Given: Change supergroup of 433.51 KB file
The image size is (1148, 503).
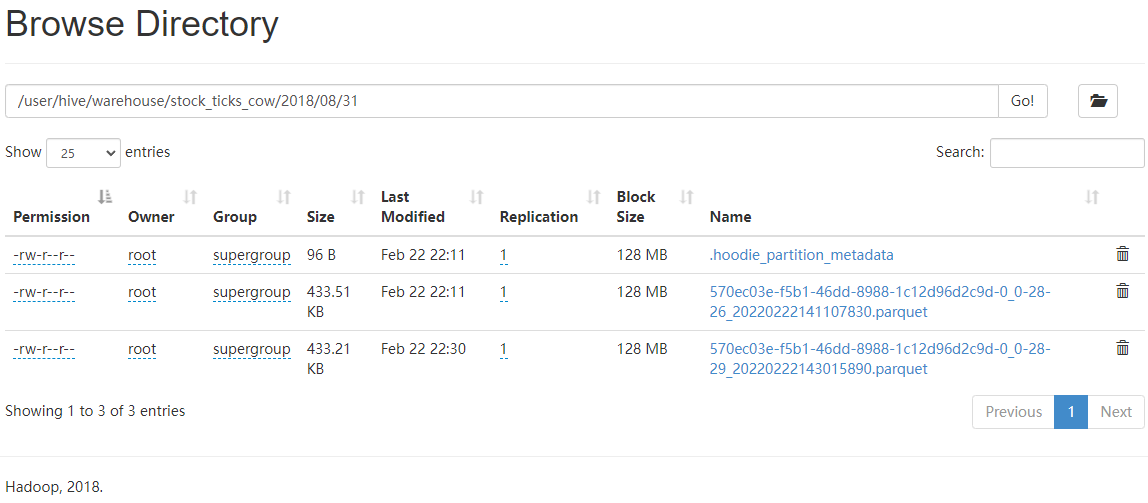Looking at the screenshot, I should (x=252, y=292).
